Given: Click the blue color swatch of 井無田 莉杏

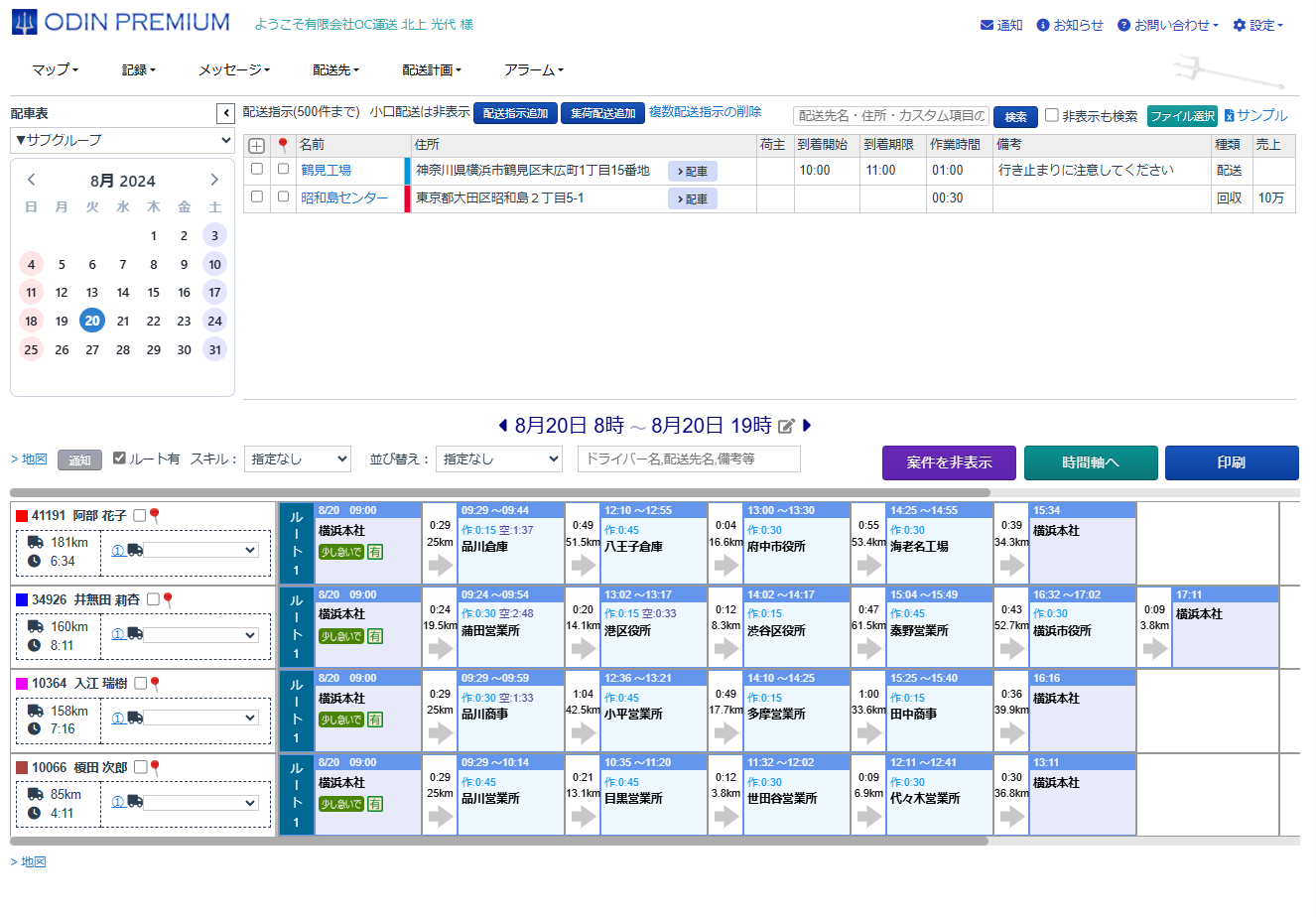Looking at the screenshot, I should [22, 600].
